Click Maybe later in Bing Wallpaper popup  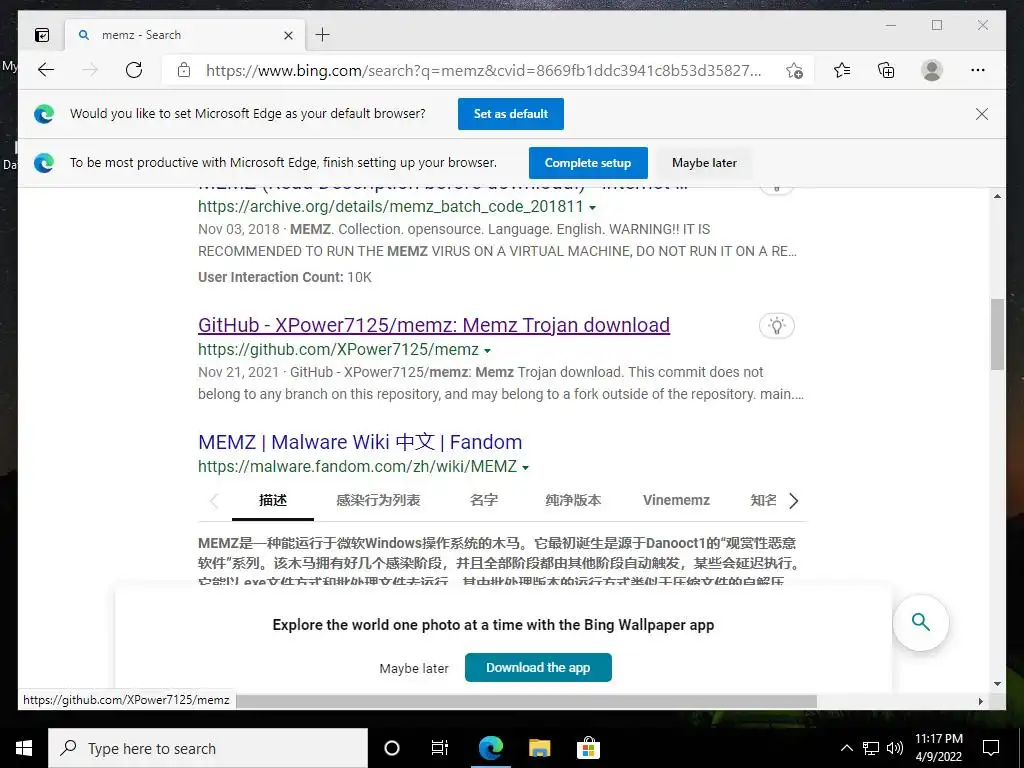(x=414, y=669)
